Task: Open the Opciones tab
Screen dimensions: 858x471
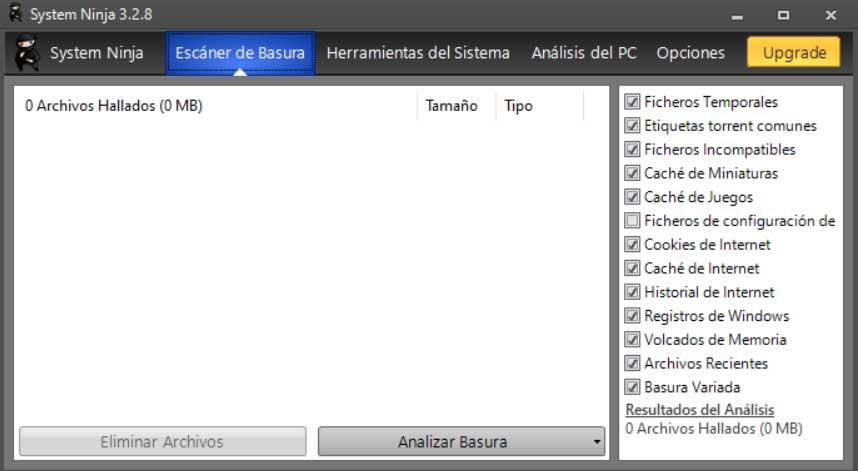Action: [691, 53]
